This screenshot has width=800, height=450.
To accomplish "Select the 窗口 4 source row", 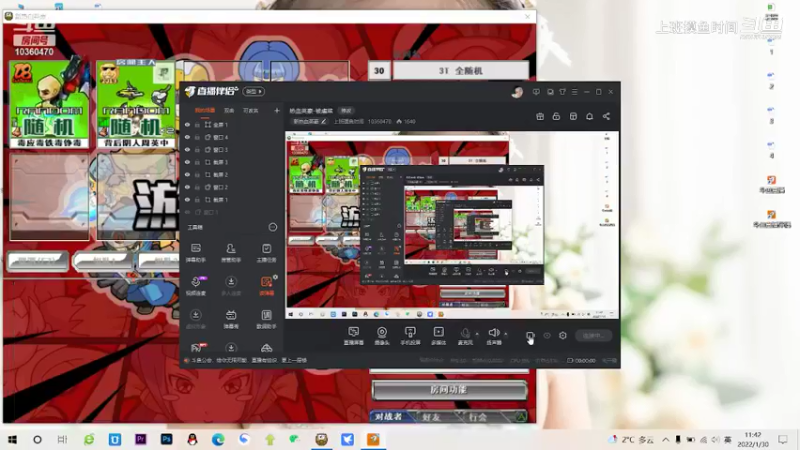I will coord(232,137).
